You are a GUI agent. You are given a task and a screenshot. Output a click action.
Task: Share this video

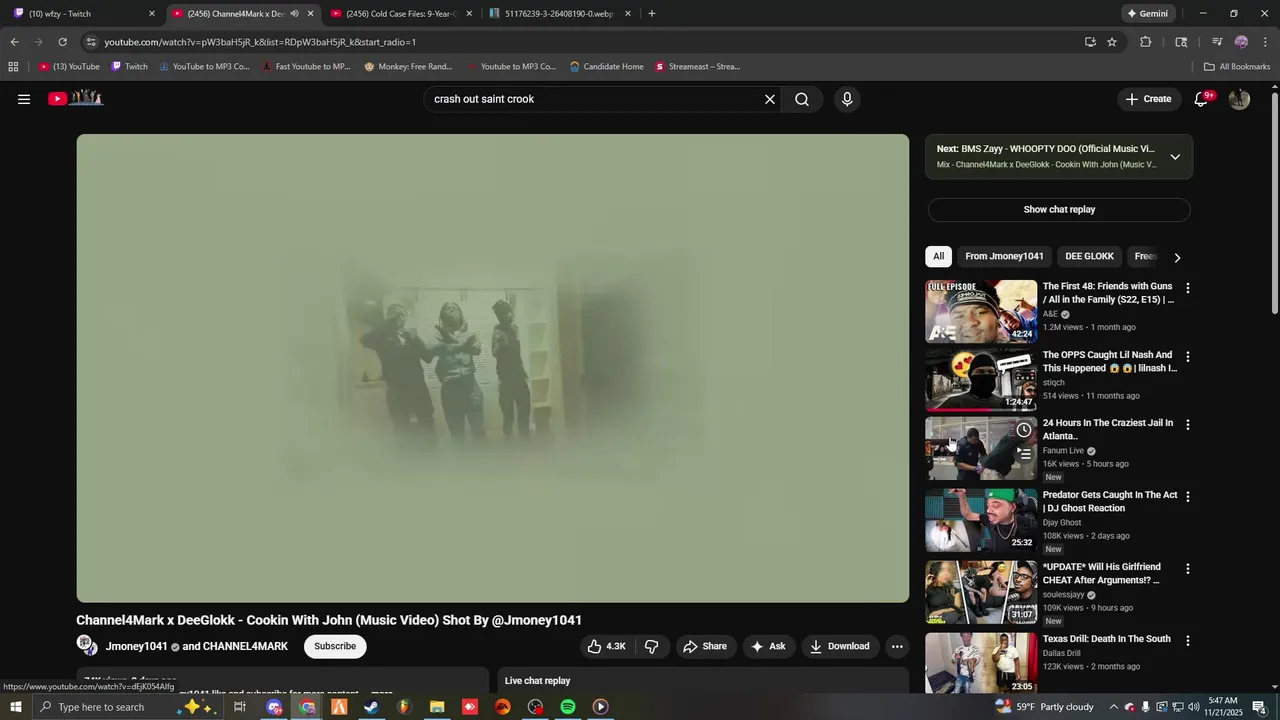coord(705,646)
